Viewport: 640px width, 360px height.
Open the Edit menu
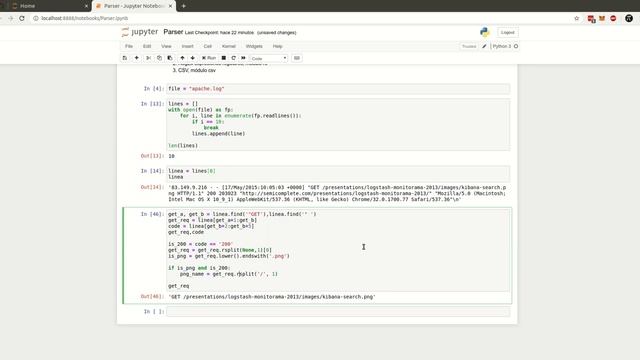pos(147,46)
